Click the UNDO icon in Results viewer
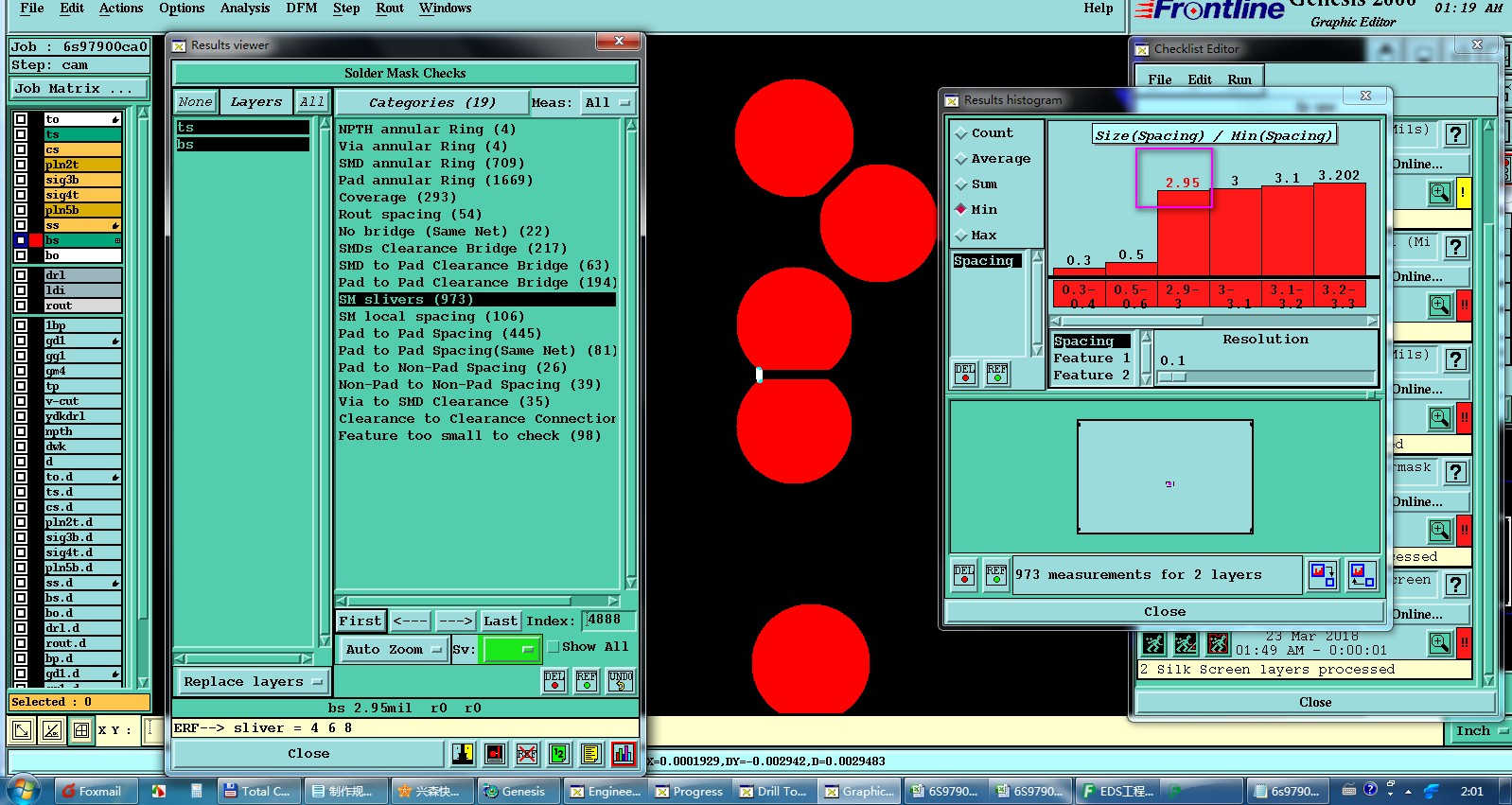 point(621,680)
